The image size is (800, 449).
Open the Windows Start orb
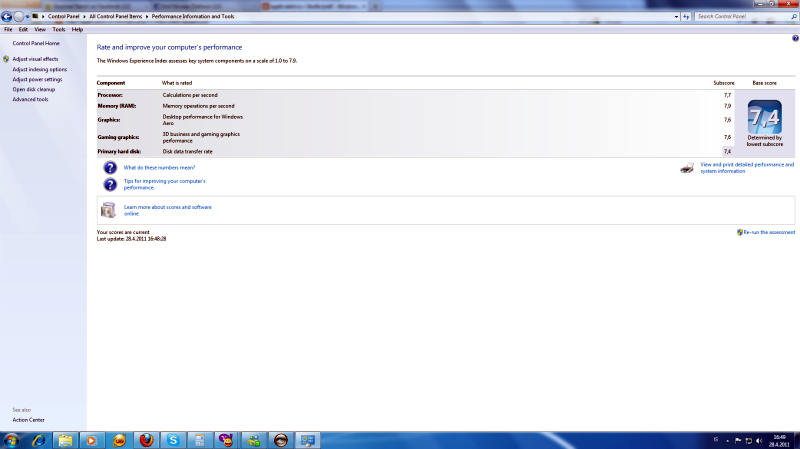[x=12, y=439]
